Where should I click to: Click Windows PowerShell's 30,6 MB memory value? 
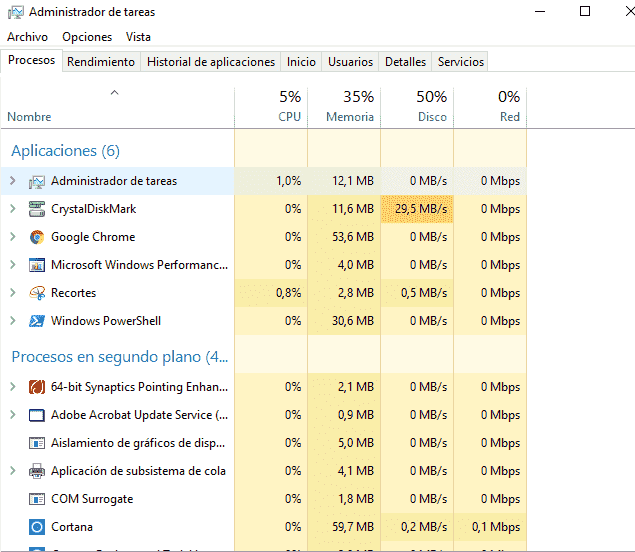pyautogui.click(x=353, y=321)
